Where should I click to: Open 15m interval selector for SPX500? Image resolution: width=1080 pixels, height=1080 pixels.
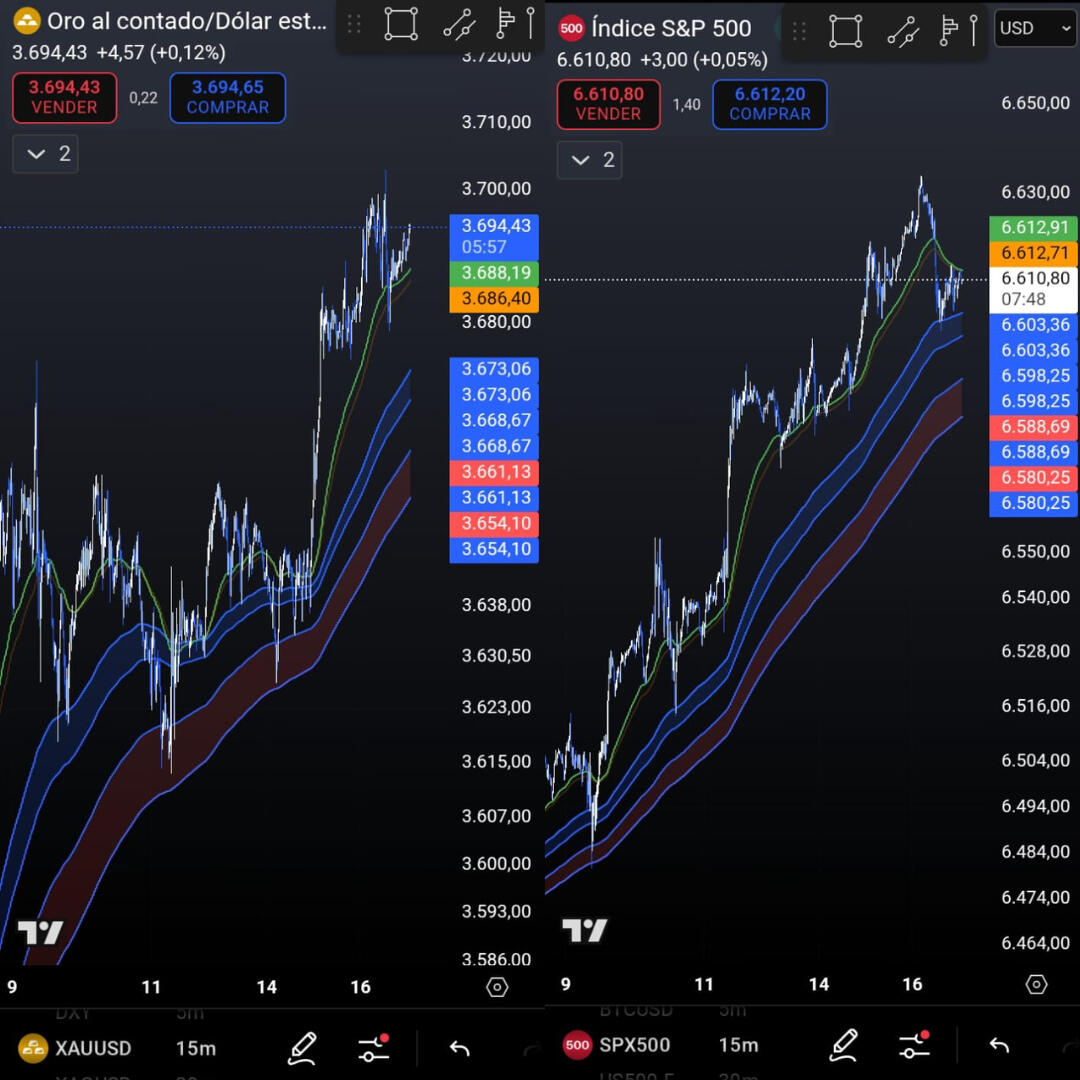point(738,1045)
